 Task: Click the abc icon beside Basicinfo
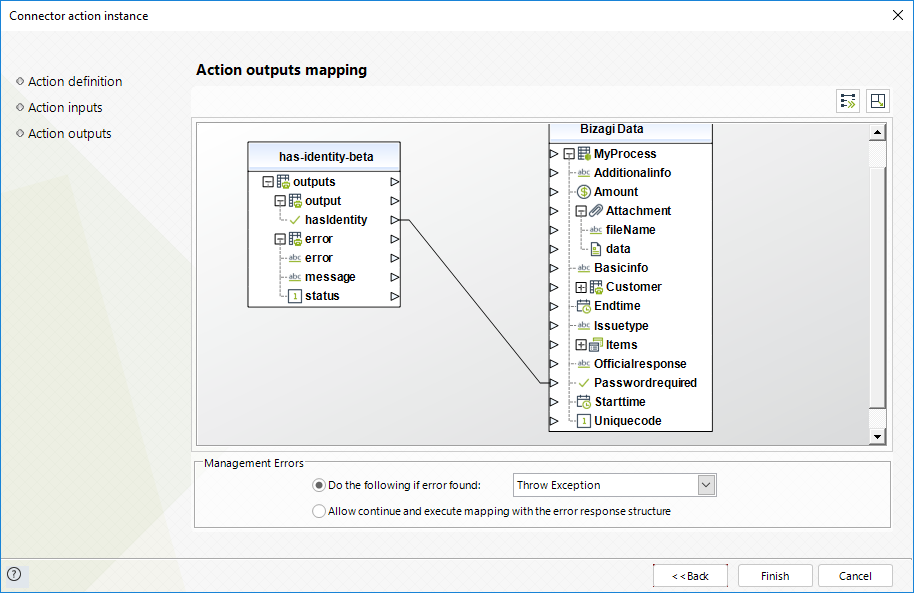[583, 268]
